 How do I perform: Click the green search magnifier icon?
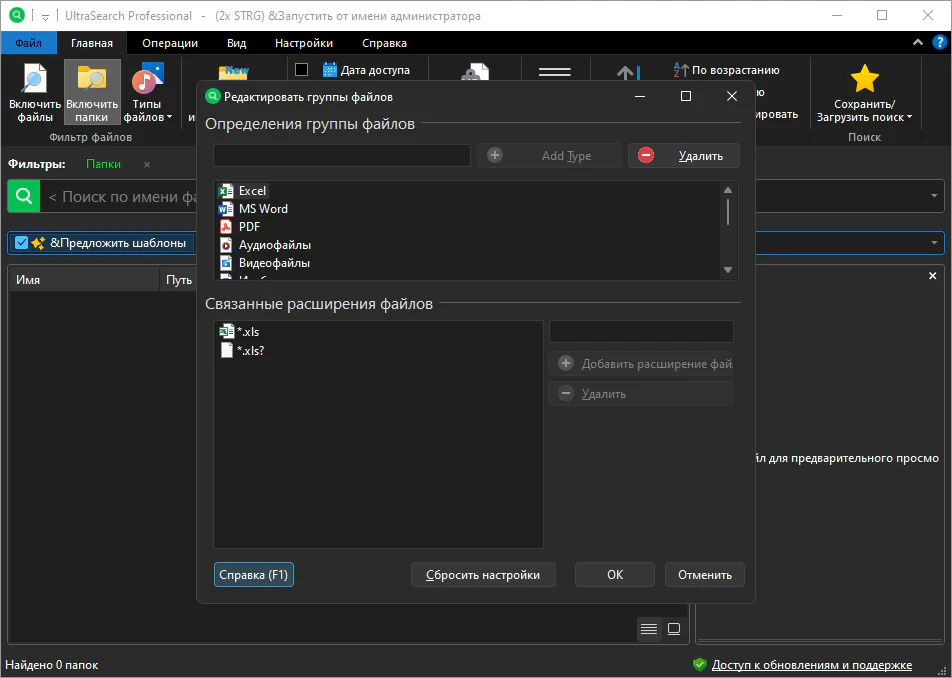pyautogui.click(x=24, y=196)
